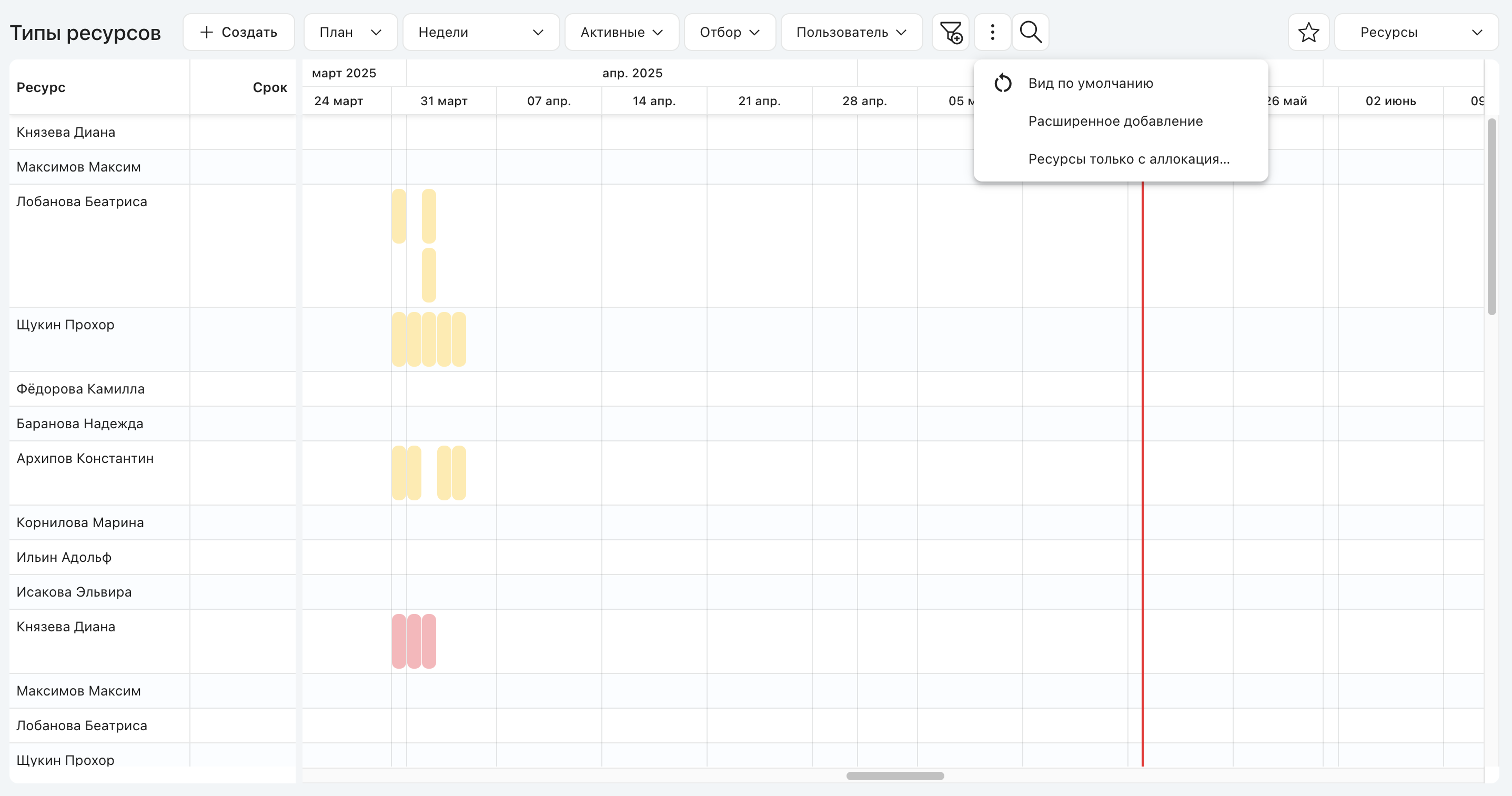Select the first Князева Диана row
The width and height of the screenshot is (1512, 796).
(153, 132)
